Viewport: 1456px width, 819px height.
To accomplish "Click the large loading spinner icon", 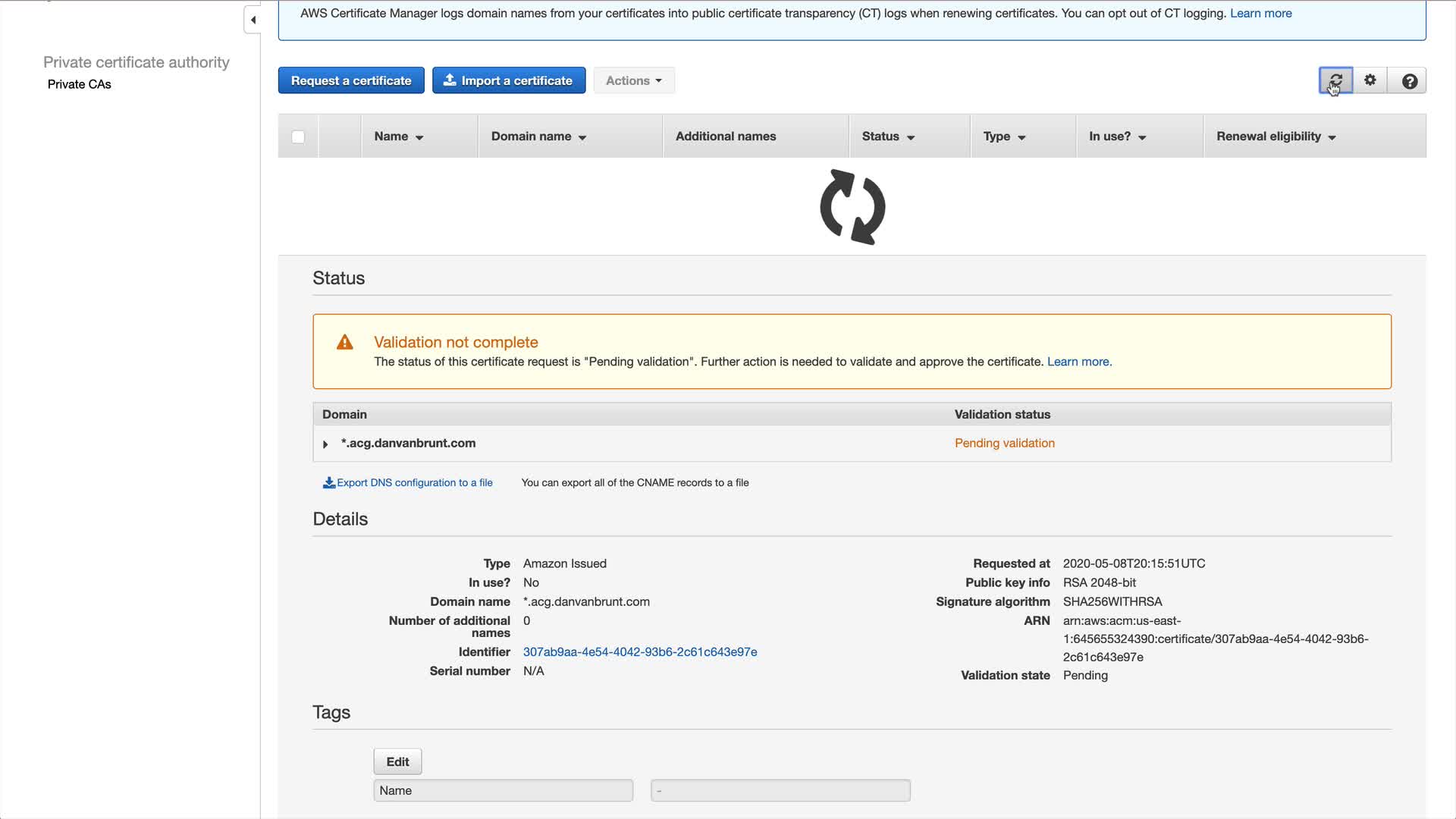I will pyautogui.click(x=852, y=207).
